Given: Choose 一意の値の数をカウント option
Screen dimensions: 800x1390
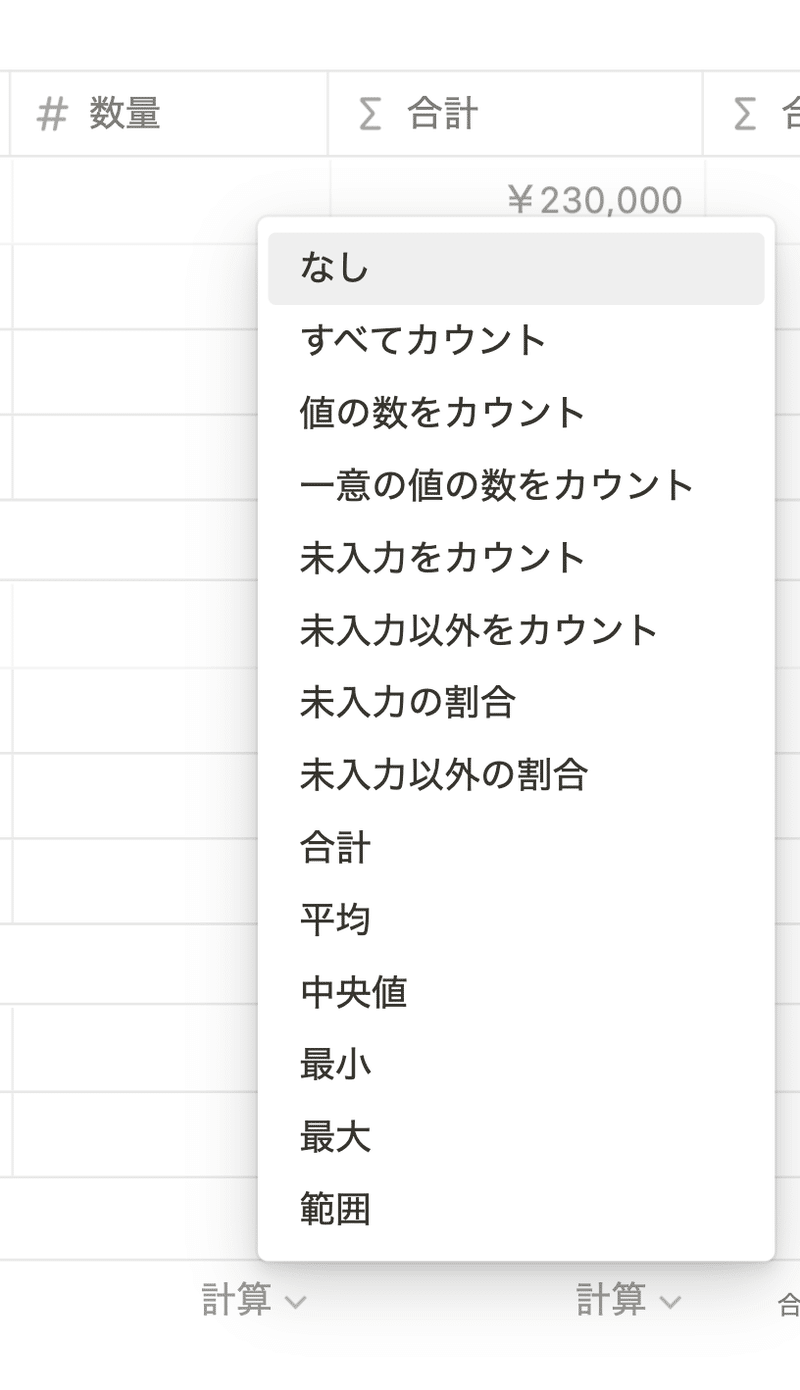Looking at the screenshot, I should [x=516, y=486].
